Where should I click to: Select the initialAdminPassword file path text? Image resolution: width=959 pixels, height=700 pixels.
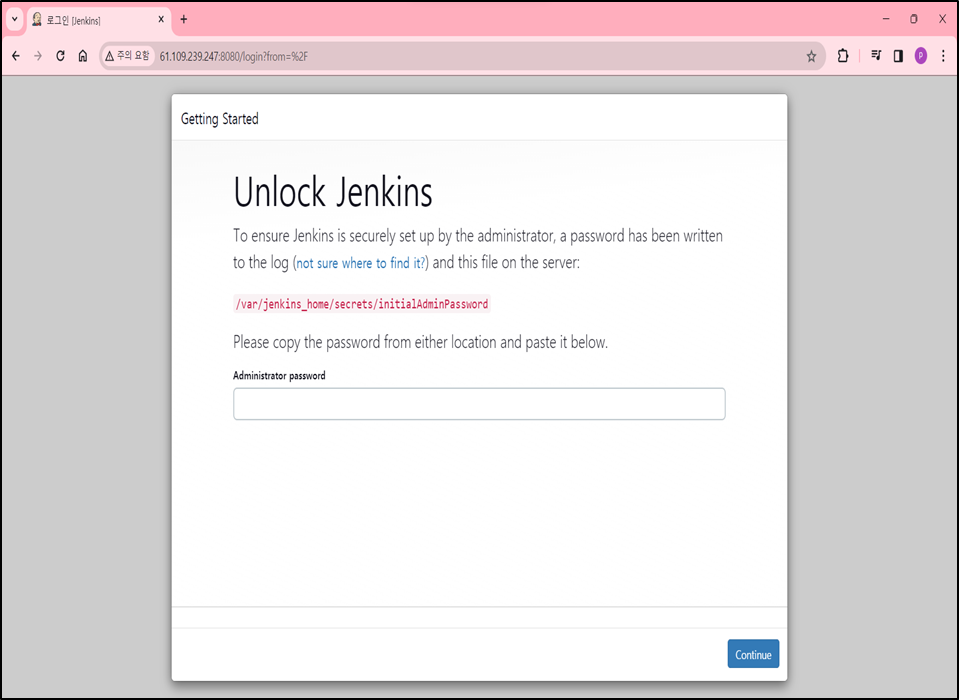point(361,304)
